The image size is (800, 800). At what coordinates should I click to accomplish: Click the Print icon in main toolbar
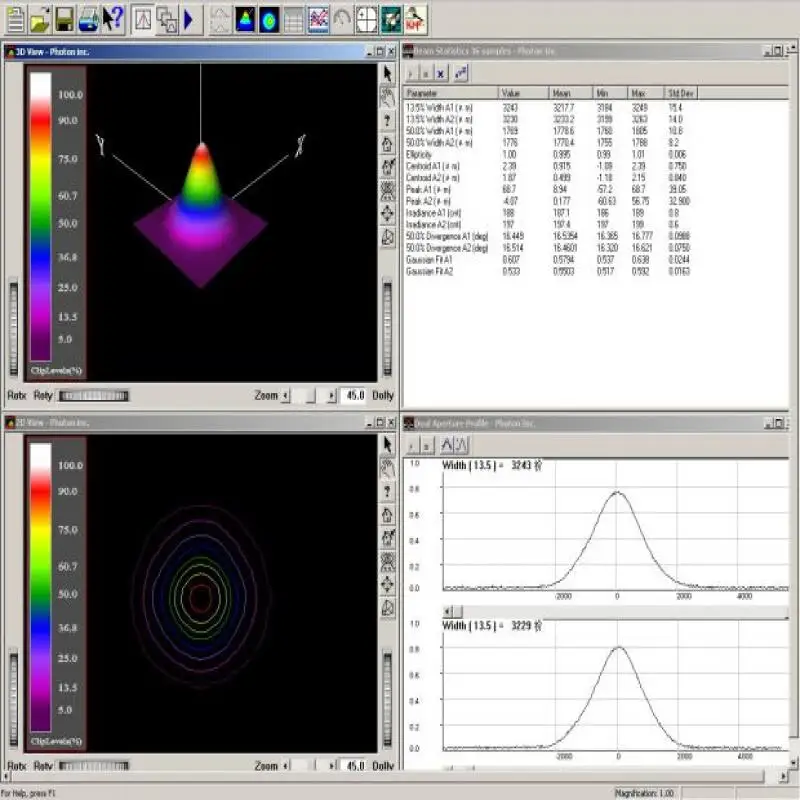[x=88, y=17]
